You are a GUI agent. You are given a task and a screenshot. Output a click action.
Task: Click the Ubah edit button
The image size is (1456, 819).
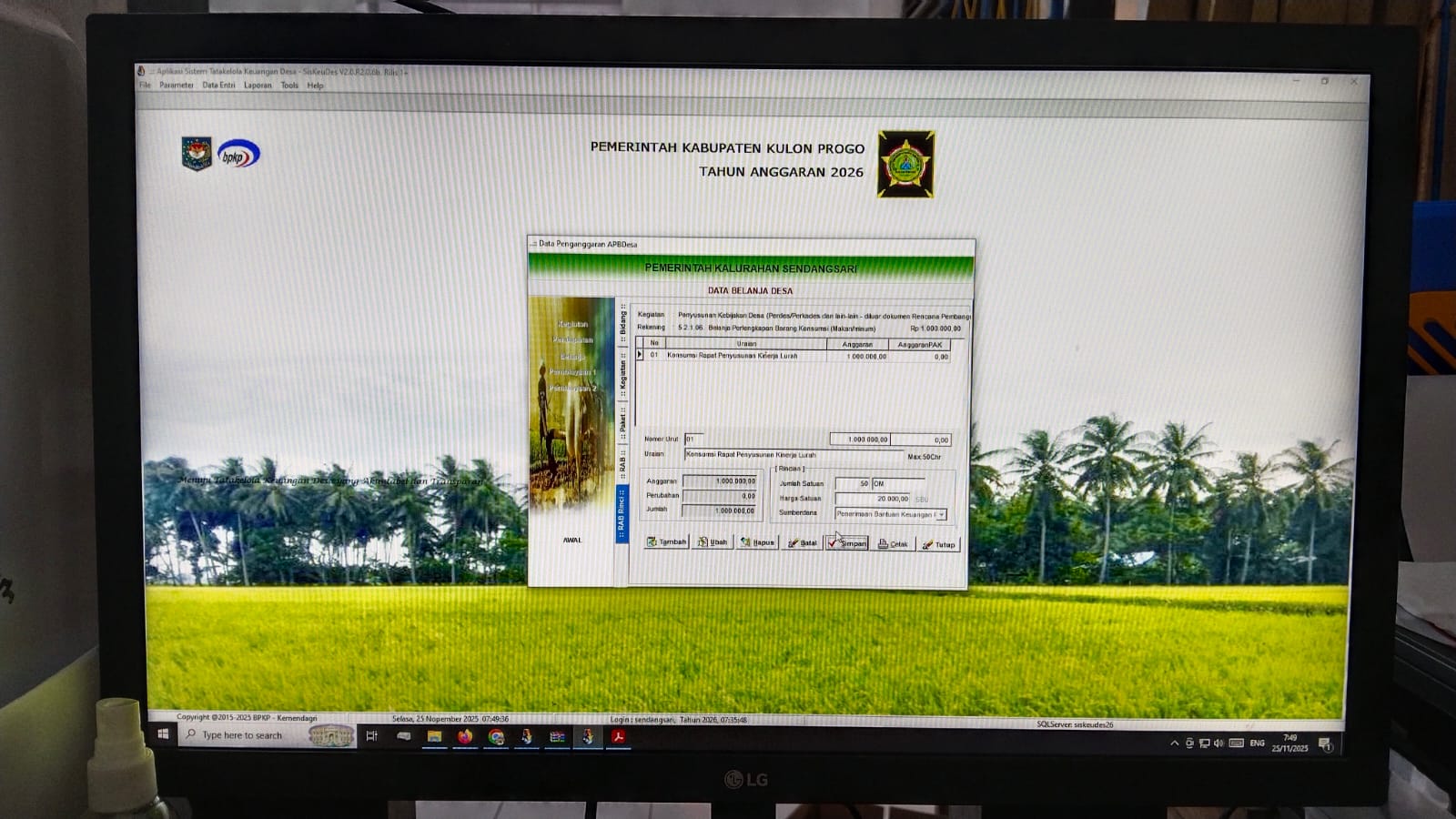[x=713, y=542]
